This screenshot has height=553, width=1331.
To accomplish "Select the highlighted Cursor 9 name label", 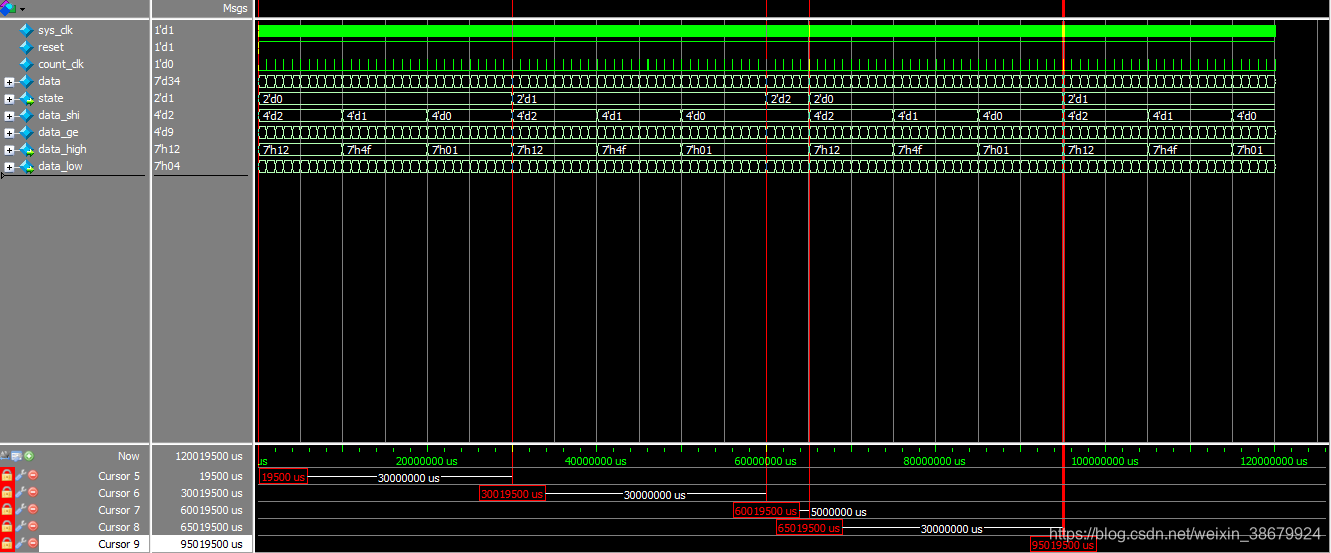I will pos(119,544).
